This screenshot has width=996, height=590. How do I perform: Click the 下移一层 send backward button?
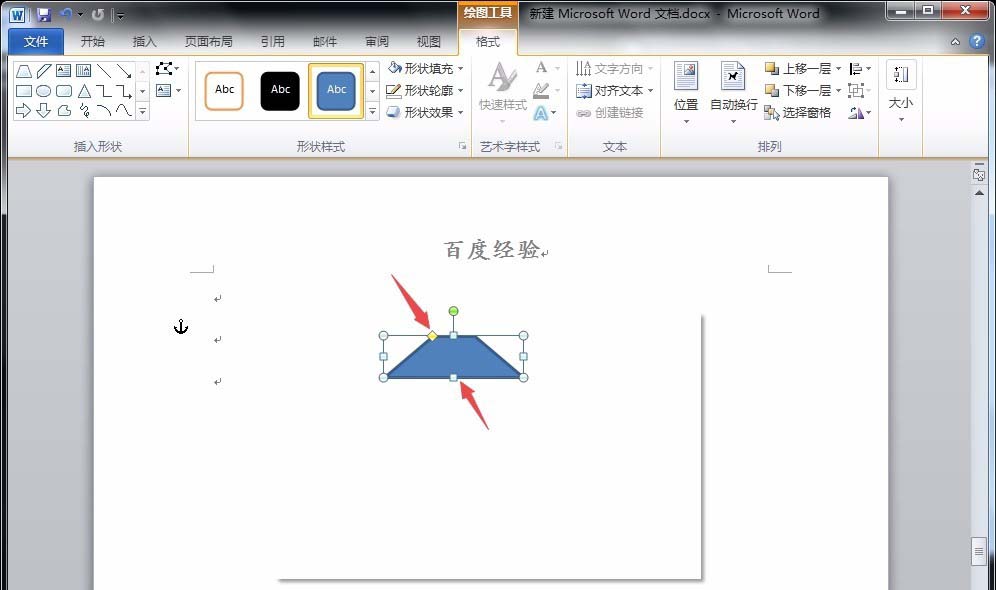(x=798, y=91)
